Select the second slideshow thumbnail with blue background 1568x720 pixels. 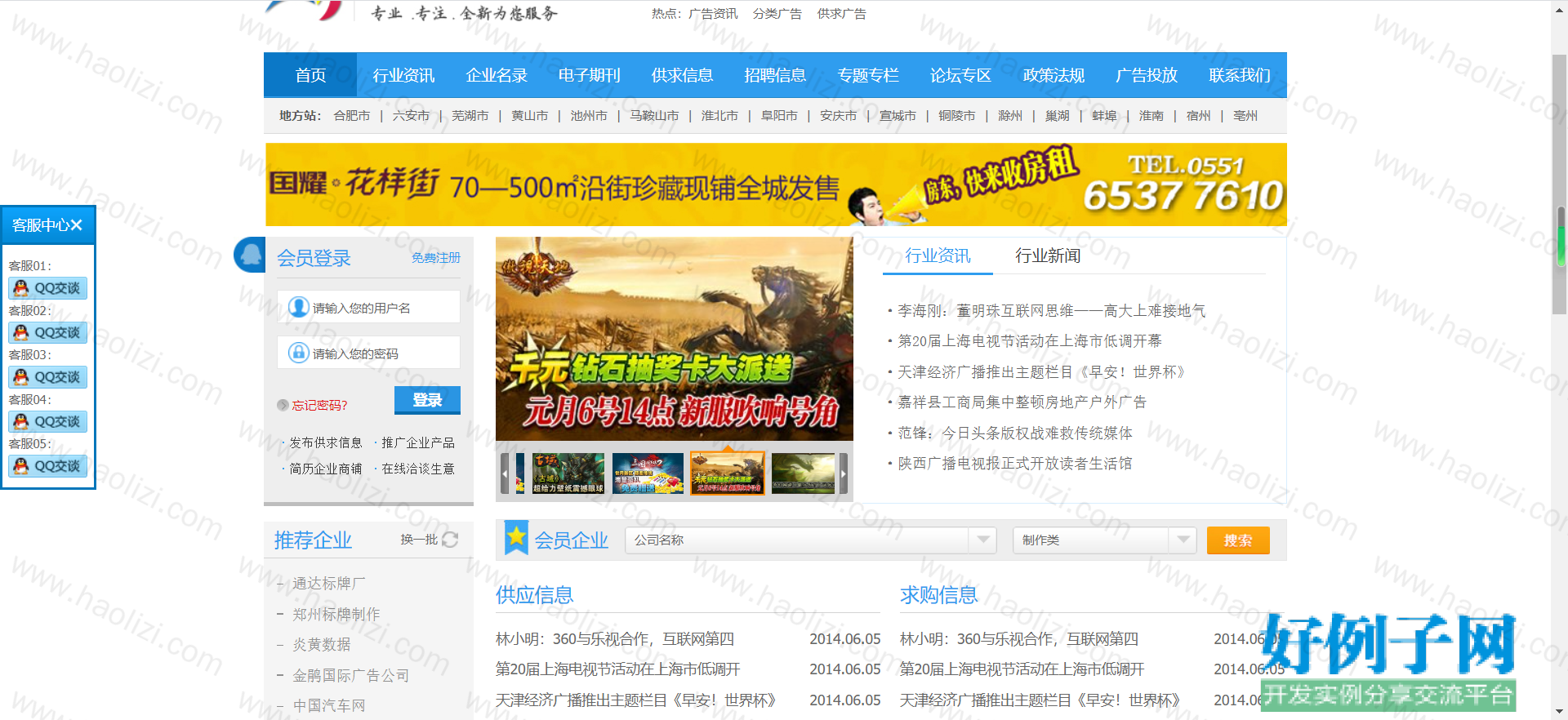click(648, 473)
